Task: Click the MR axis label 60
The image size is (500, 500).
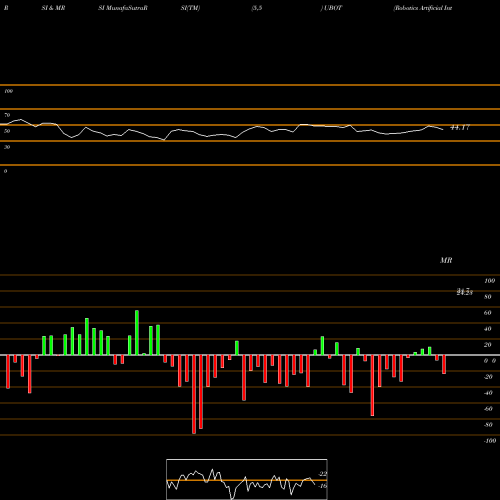Action: click(x=487, y=313)
